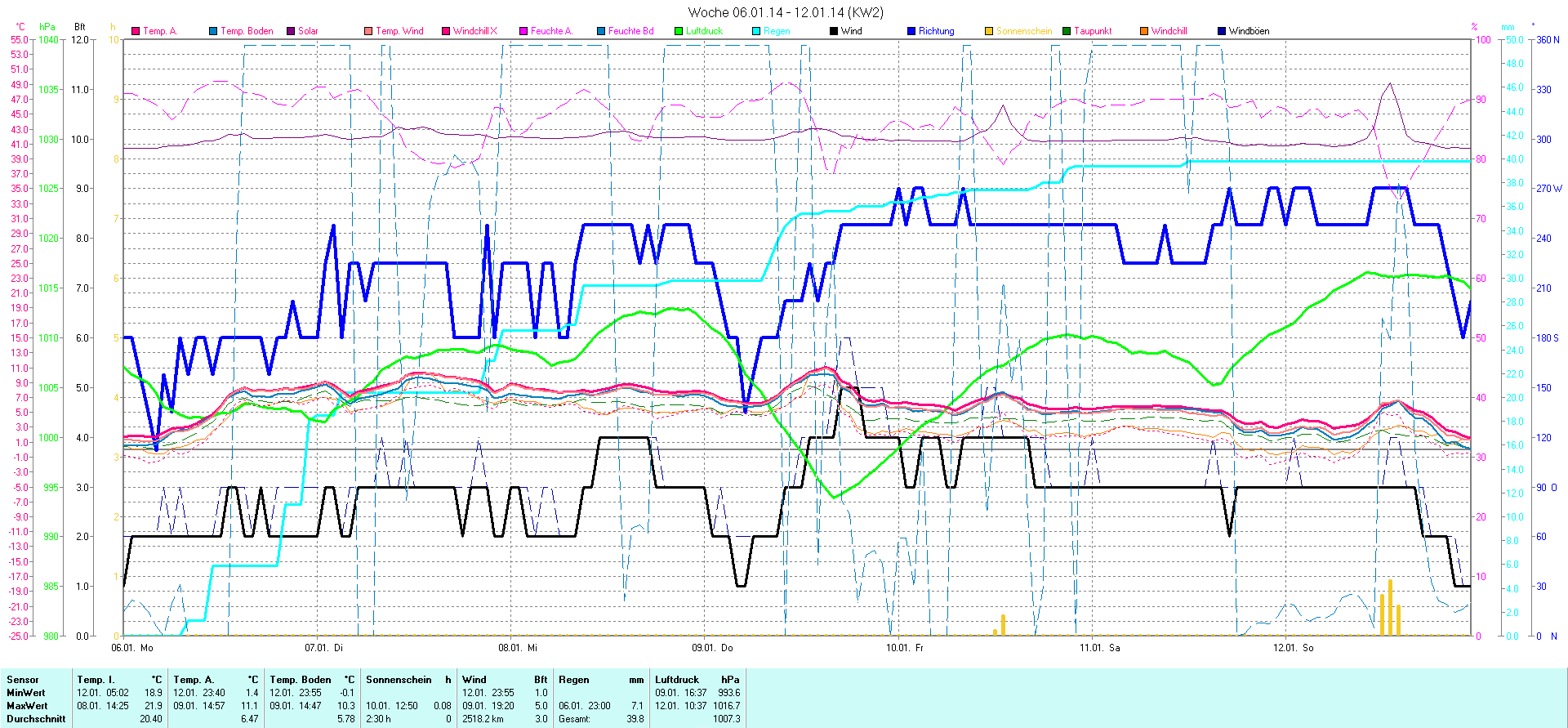Click the Durchschnitt row label
The height and width of the screenshot is (728, 1568).
click(x=36, y=719)
